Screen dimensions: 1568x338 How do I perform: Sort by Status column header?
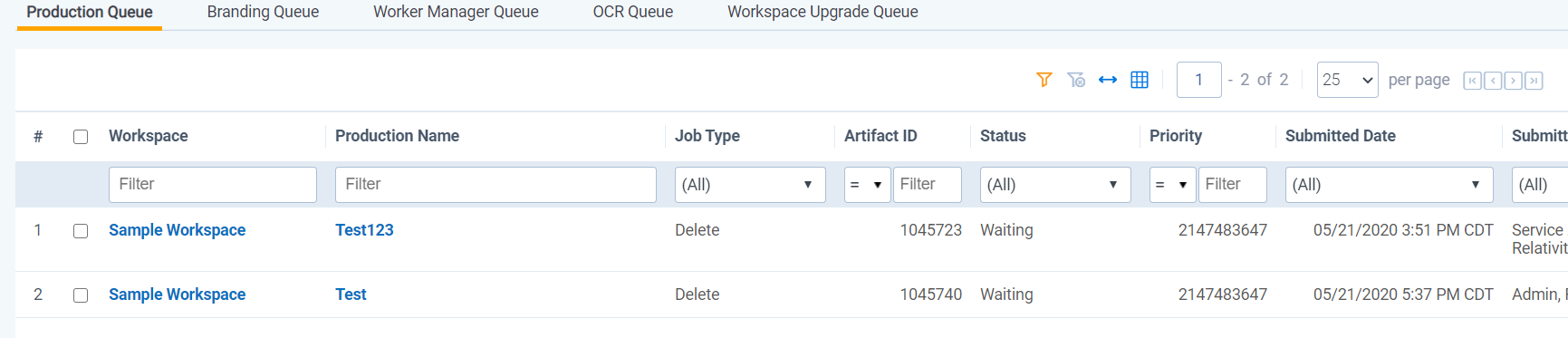[x=1003, y=136]
